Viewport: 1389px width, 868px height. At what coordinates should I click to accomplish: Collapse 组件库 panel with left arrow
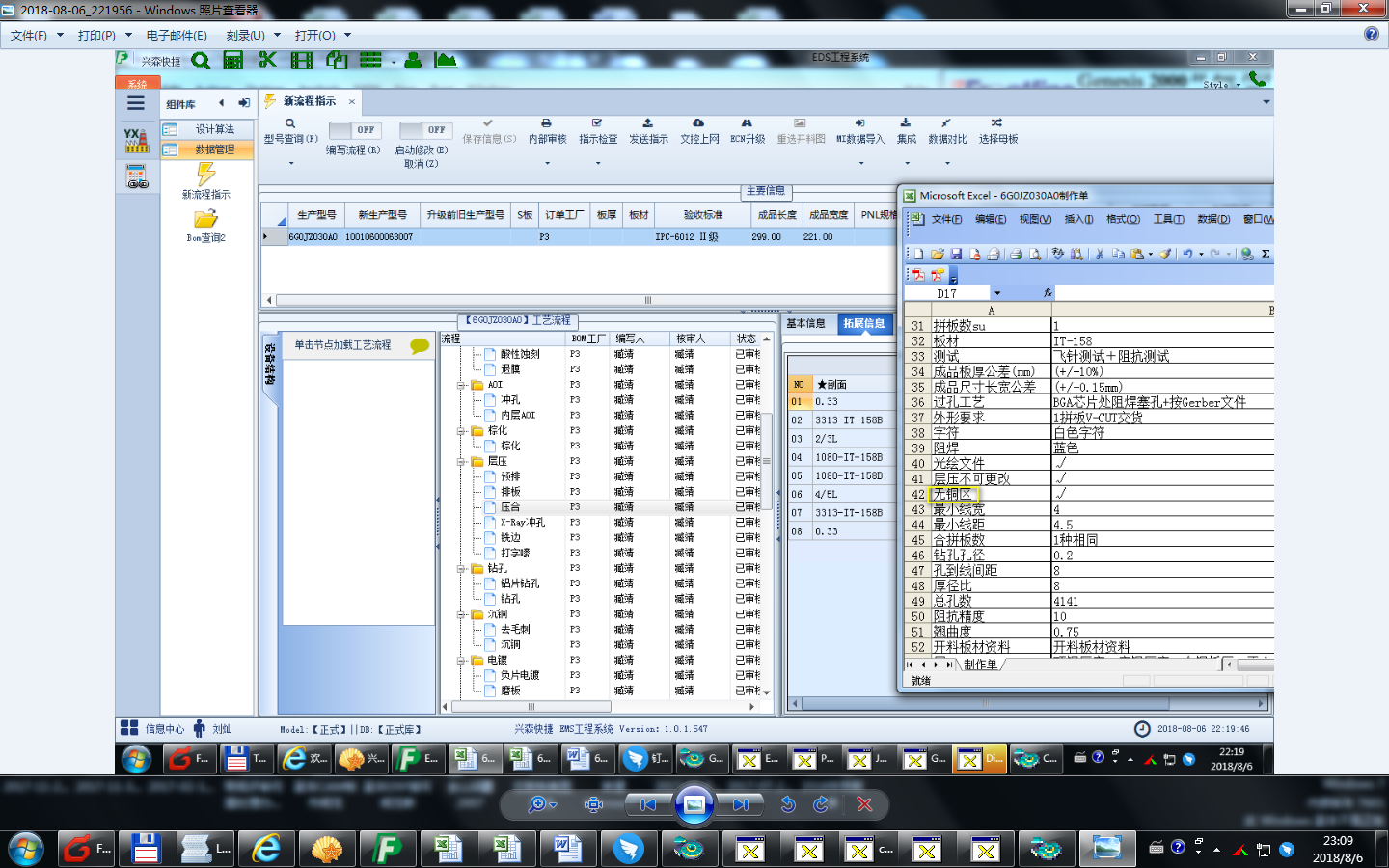pos(221,103)
